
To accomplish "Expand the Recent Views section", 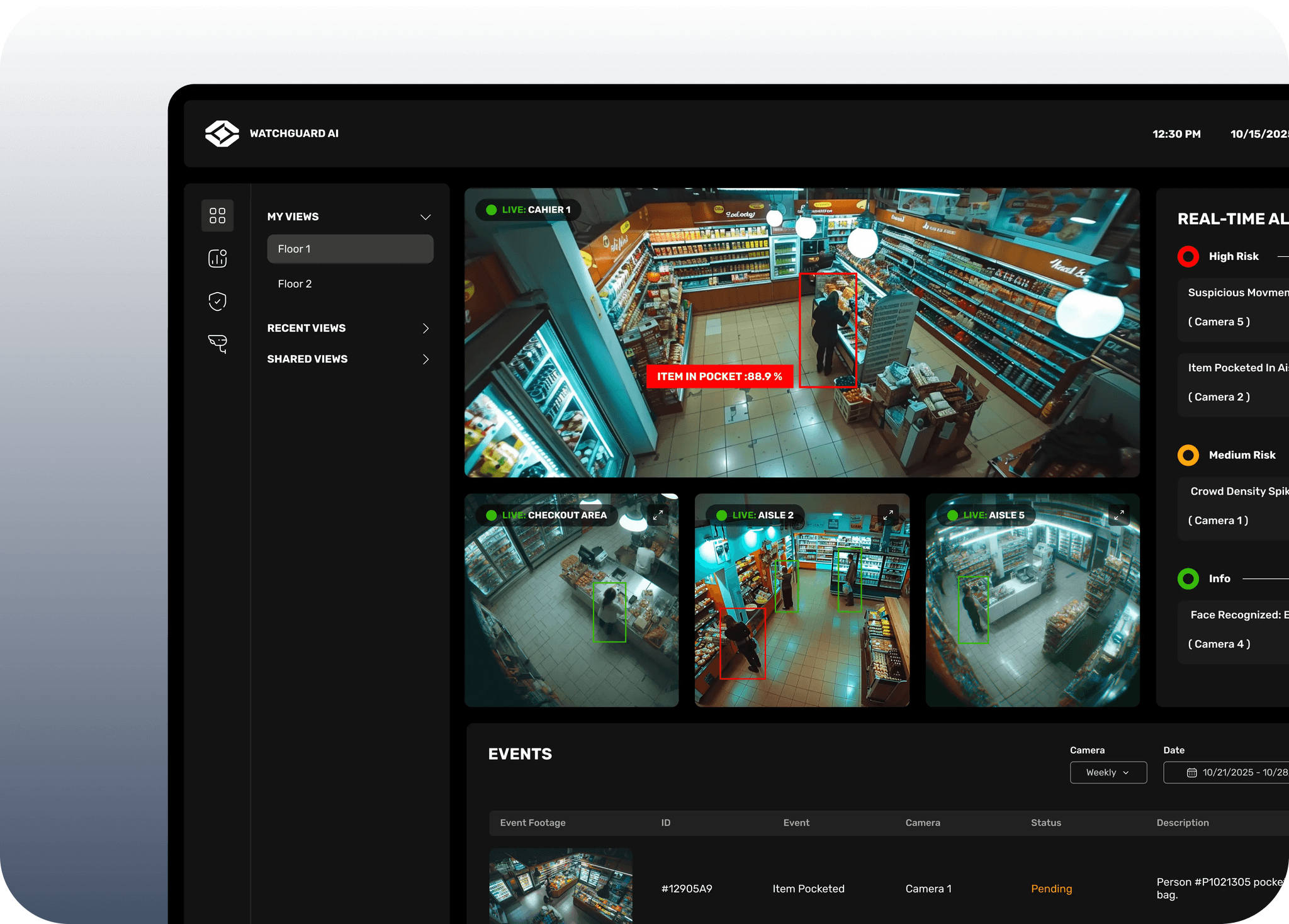I will [425, 328].
